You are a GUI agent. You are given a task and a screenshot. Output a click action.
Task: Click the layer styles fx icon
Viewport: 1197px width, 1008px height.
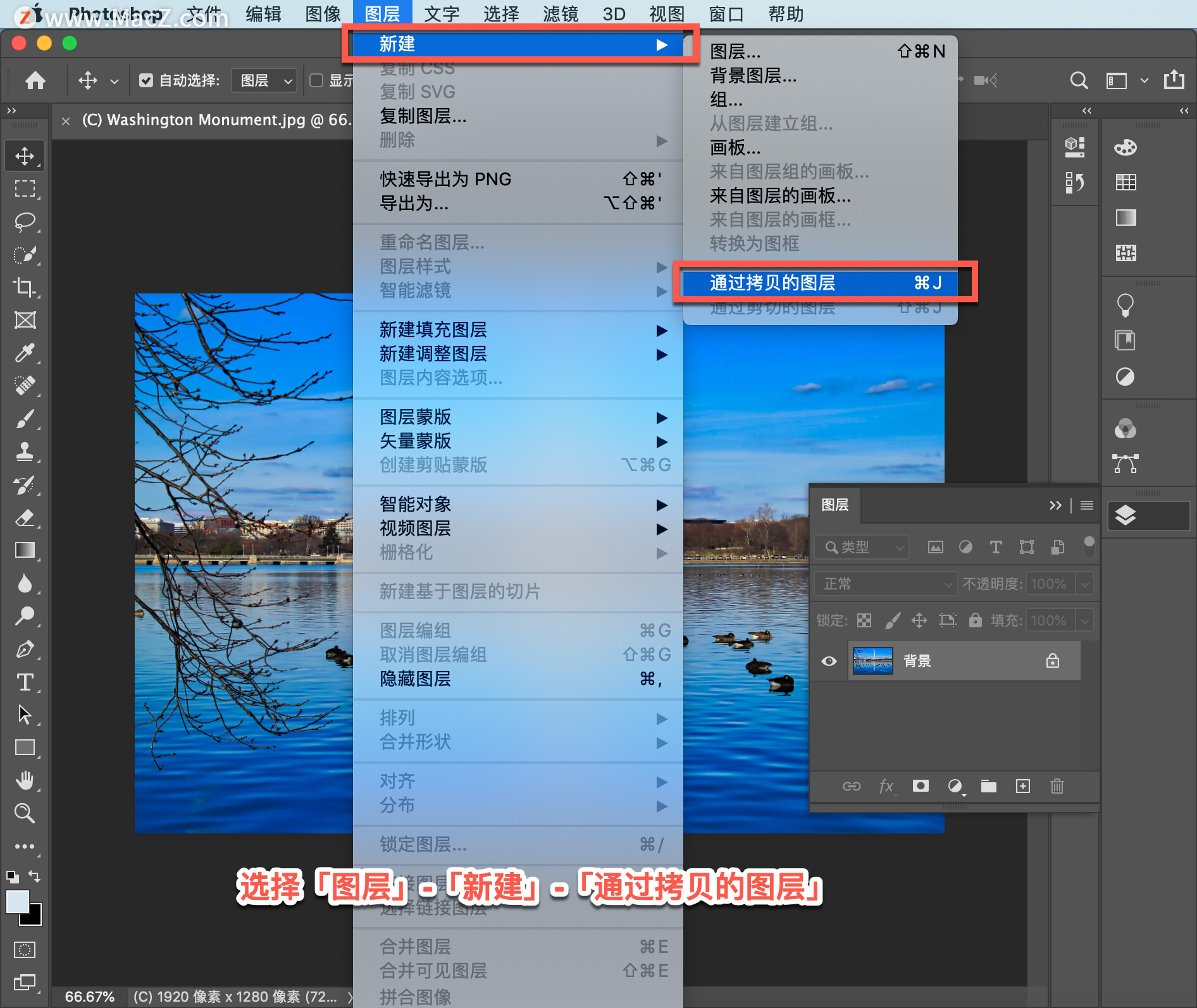[x=886, y=786]
